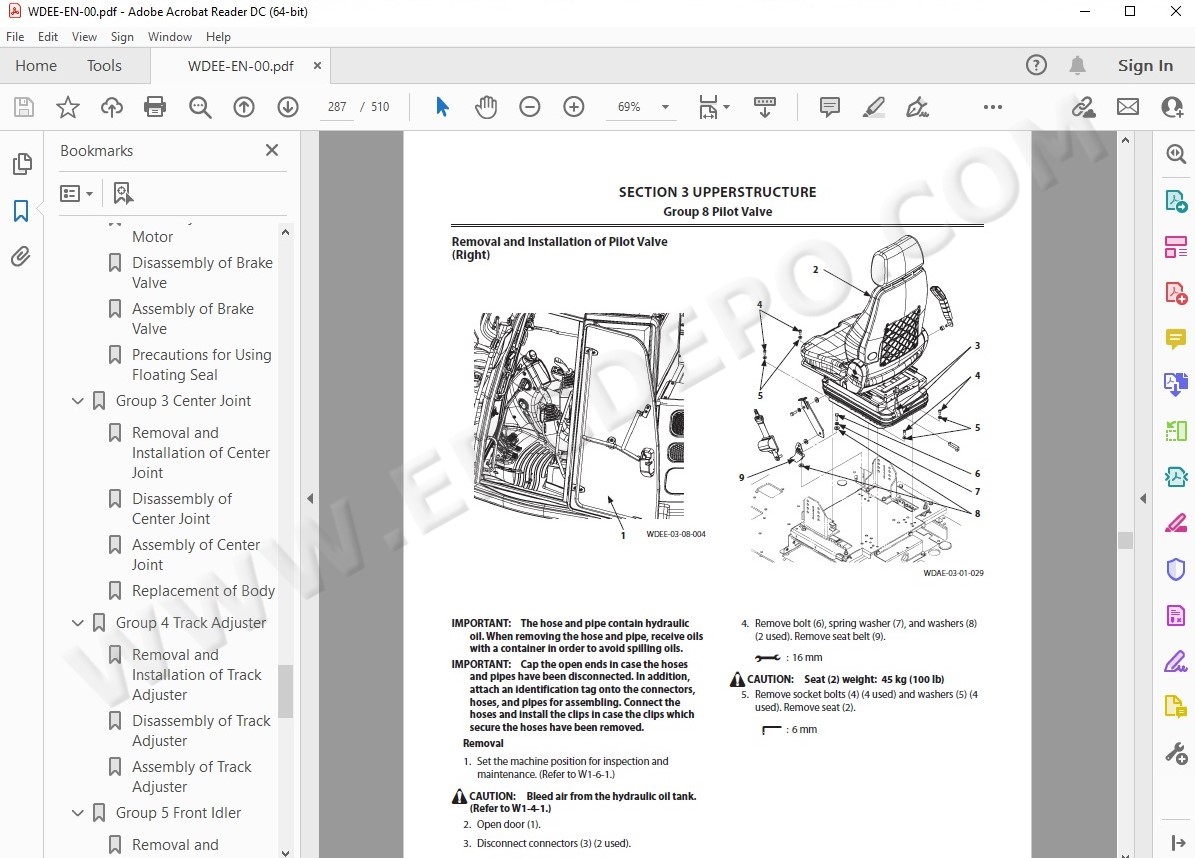Image resolution: width=1195 pixels, height=858 pixels.
Task: Open More Tools wrench icon in the right pane
Action: pos(1176,754)
